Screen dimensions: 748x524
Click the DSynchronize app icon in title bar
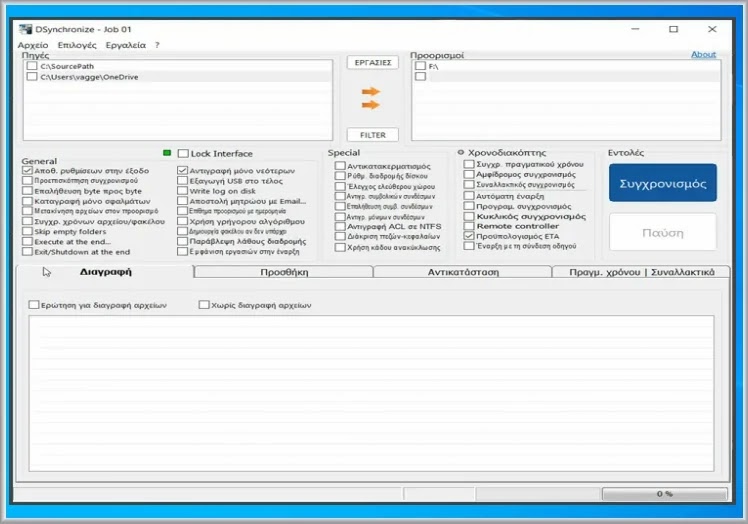click(25, 29)
